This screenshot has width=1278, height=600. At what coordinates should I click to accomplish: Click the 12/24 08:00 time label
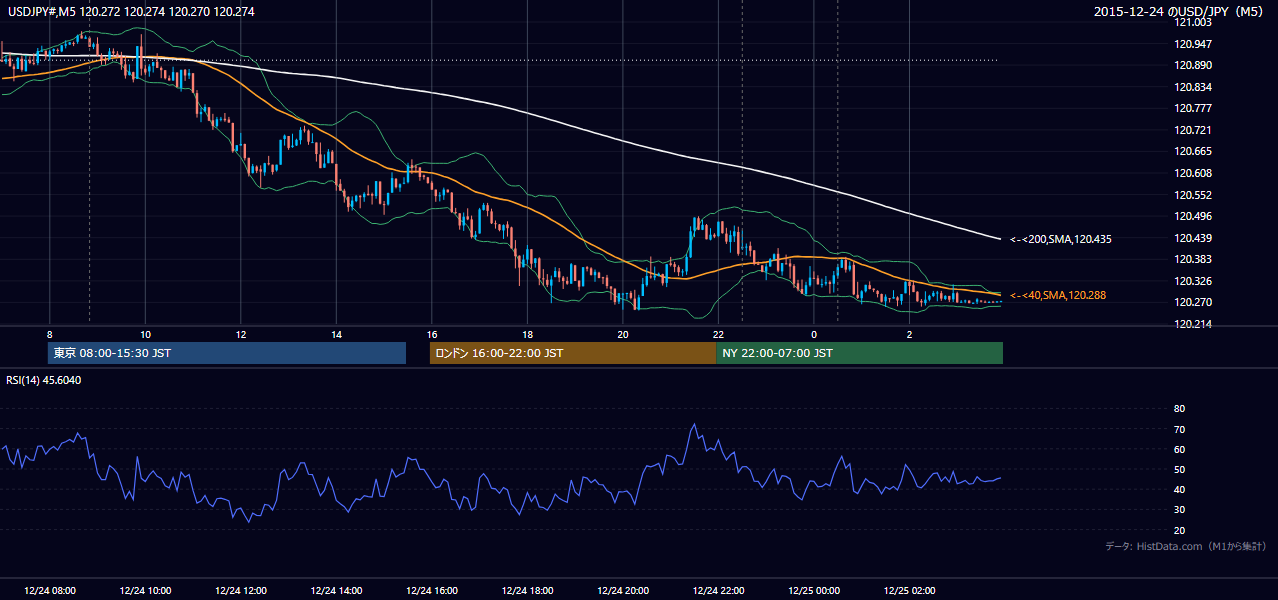pos(50,591)
